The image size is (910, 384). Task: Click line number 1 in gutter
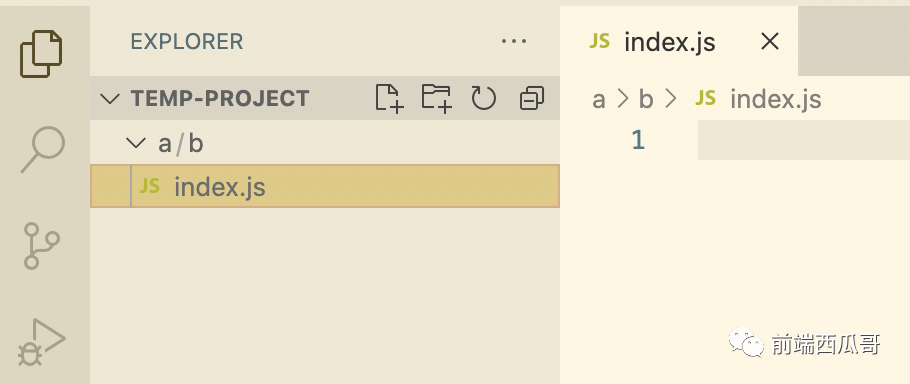638,140
